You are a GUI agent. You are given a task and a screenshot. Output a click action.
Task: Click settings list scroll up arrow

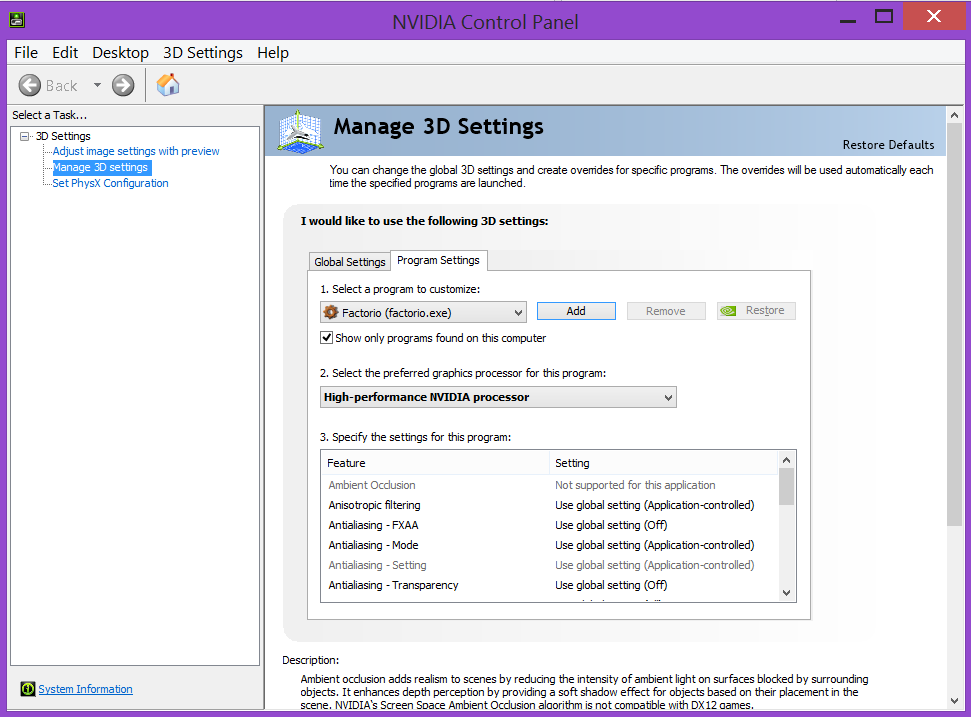pyautogui.click(x=786, y=460)
